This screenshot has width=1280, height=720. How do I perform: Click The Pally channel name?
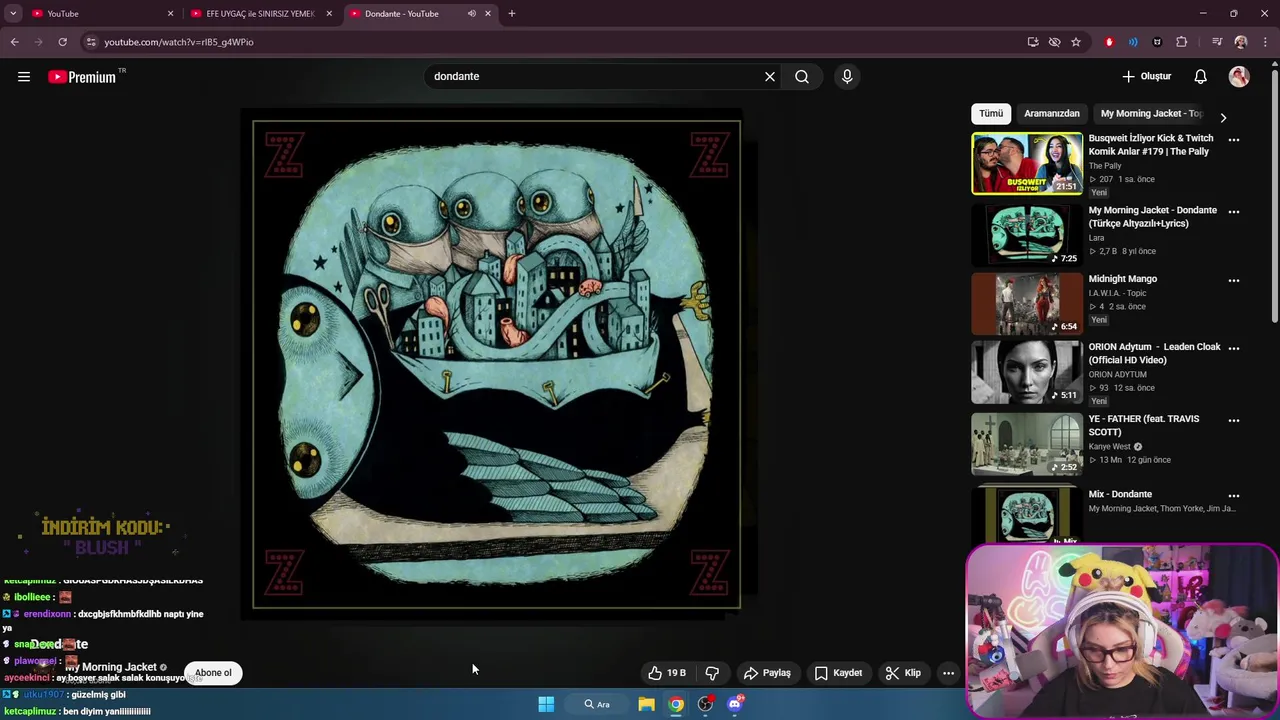(x=1105, y=166)
